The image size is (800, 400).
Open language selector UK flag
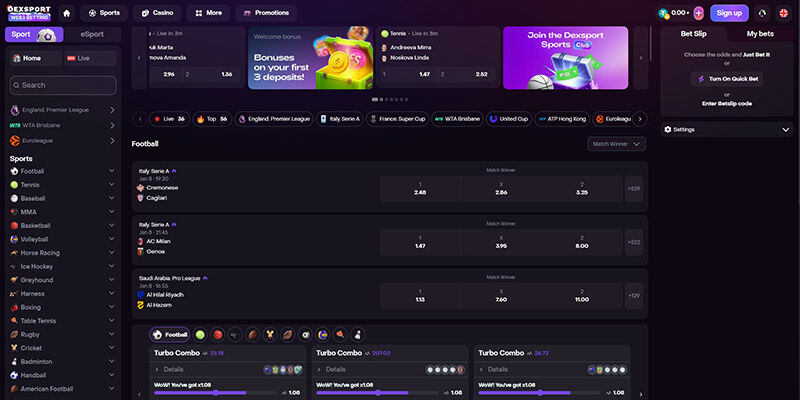(x=784, y=13)
